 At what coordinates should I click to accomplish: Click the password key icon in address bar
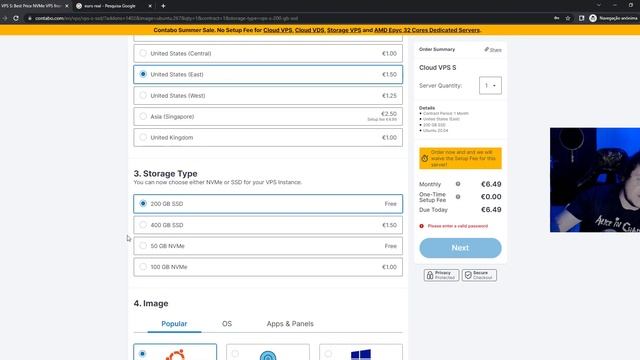point(556,18)
